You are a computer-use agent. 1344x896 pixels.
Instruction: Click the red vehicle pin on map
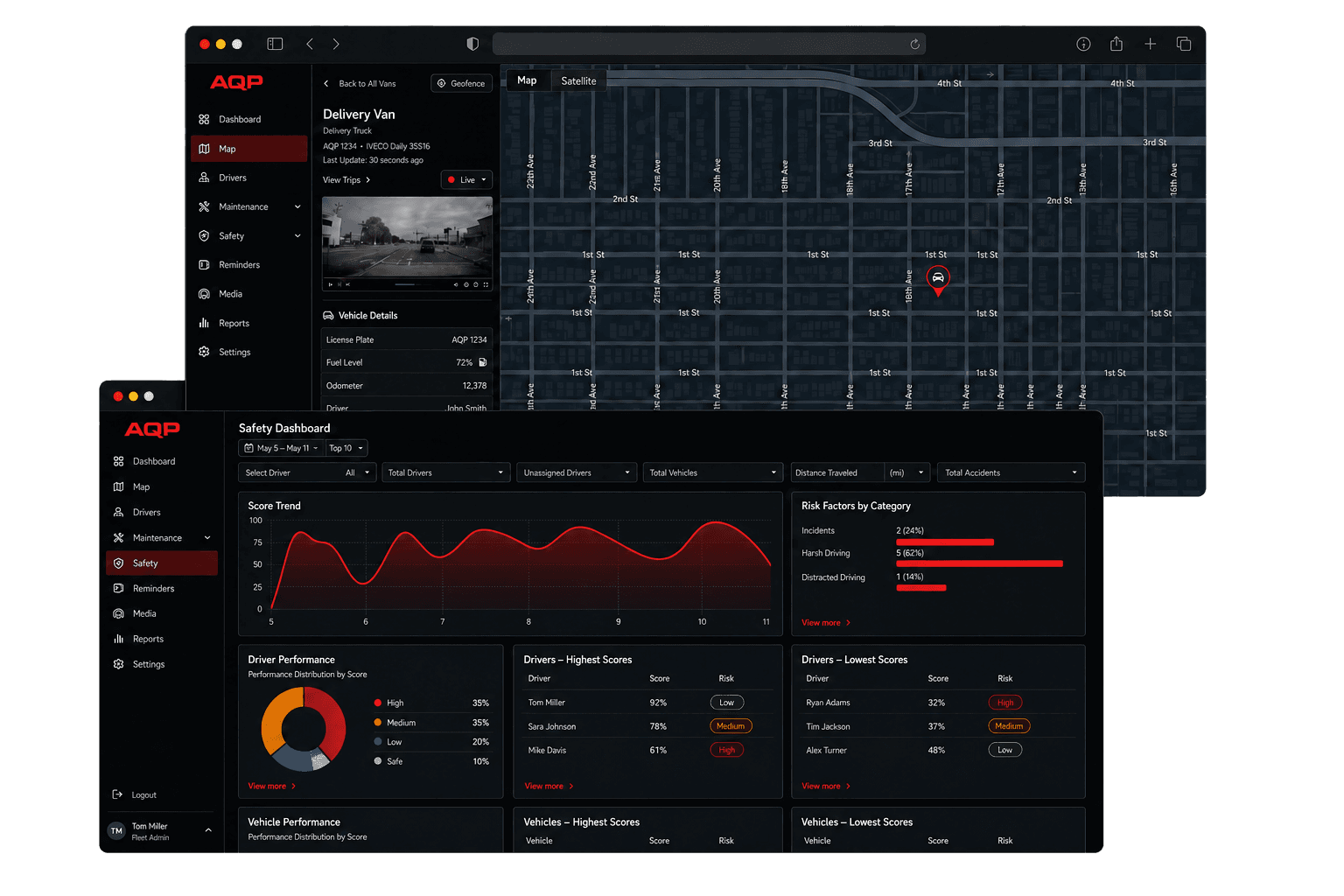click(x=937, y=280)
